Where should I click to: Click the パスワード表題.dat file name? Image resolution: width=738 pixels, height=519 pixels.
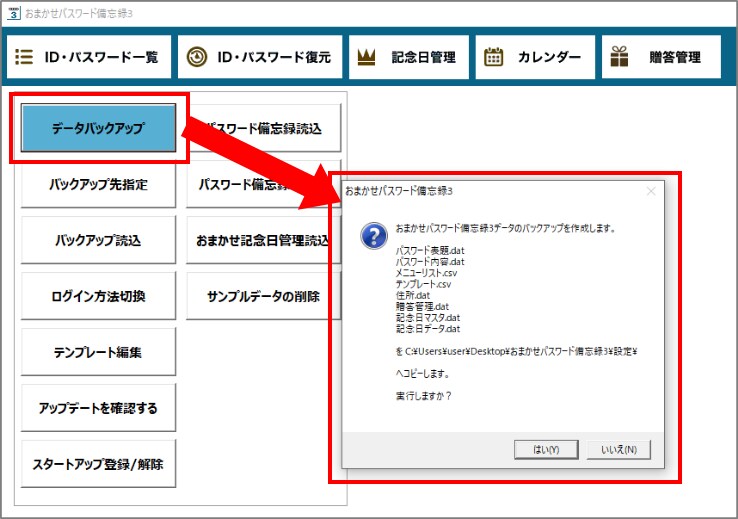pos(430,251)
